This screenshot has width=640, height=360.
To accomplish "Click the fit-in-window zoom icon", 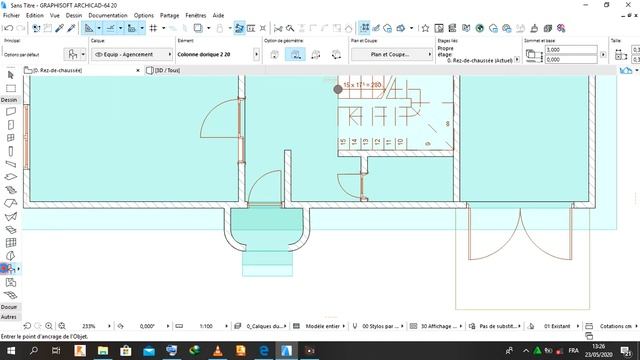I will pos(62,326).
